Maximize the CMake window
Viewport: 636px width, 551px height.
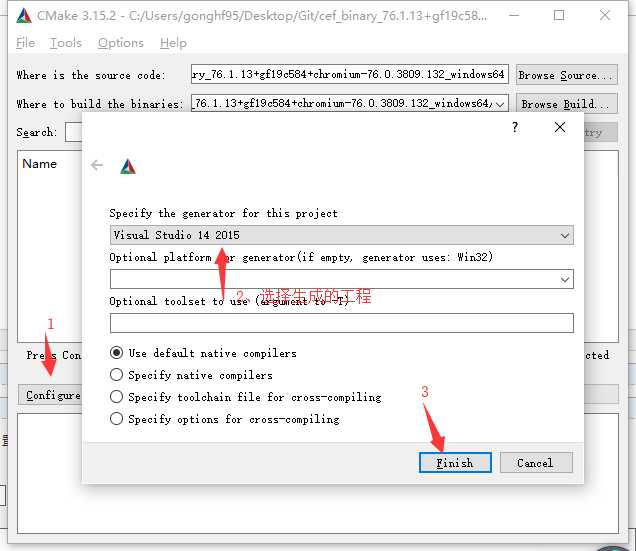[559, 16]
